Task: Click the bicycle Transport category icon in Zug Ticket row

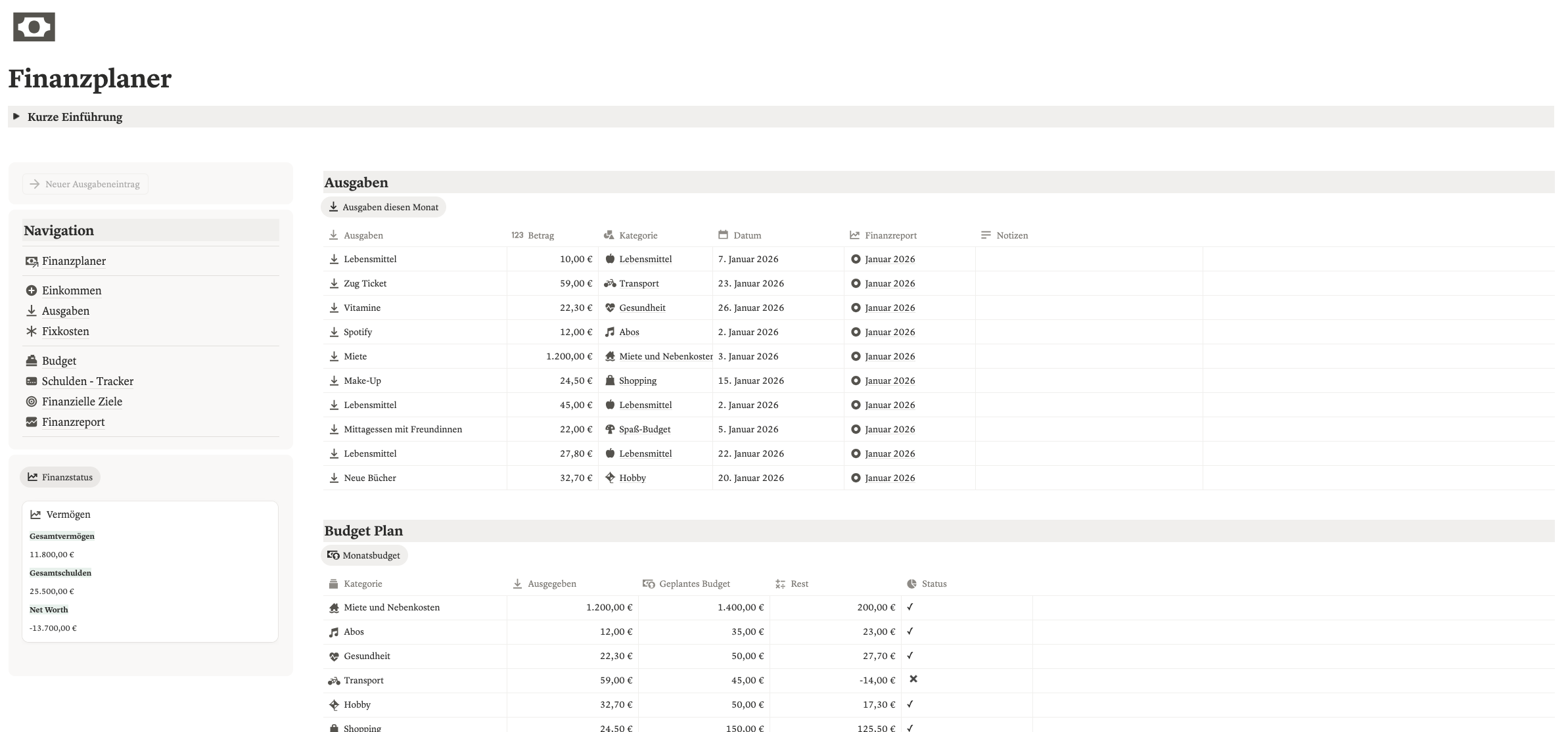Action: click(x=610, y=283)
